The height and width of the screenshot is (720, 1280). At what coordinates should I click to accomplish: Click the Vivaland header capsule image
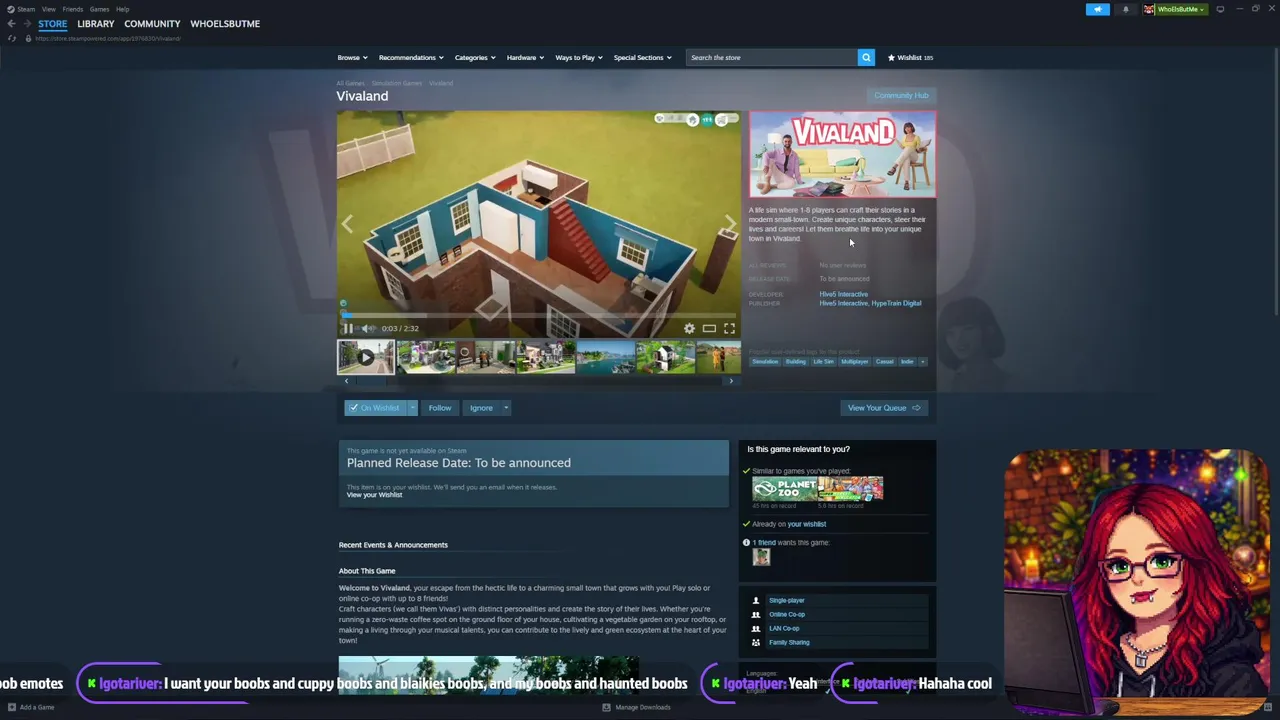[842, 154]
